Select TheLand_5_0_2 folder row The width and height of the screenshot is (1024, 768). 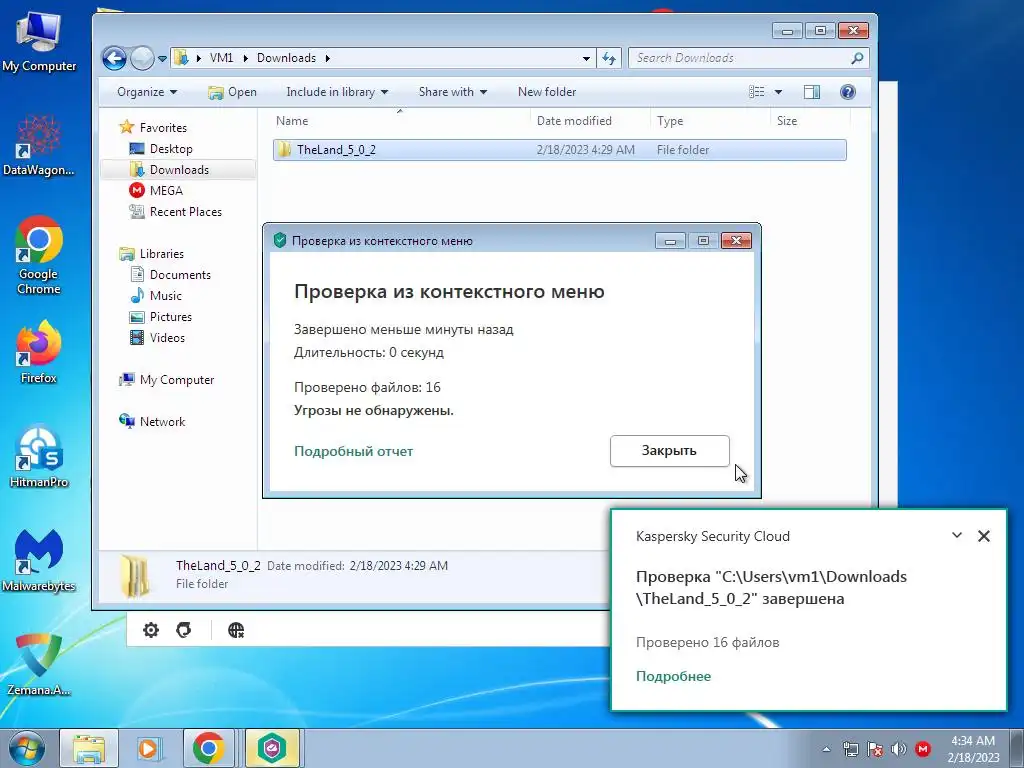(x=560, y=150)
